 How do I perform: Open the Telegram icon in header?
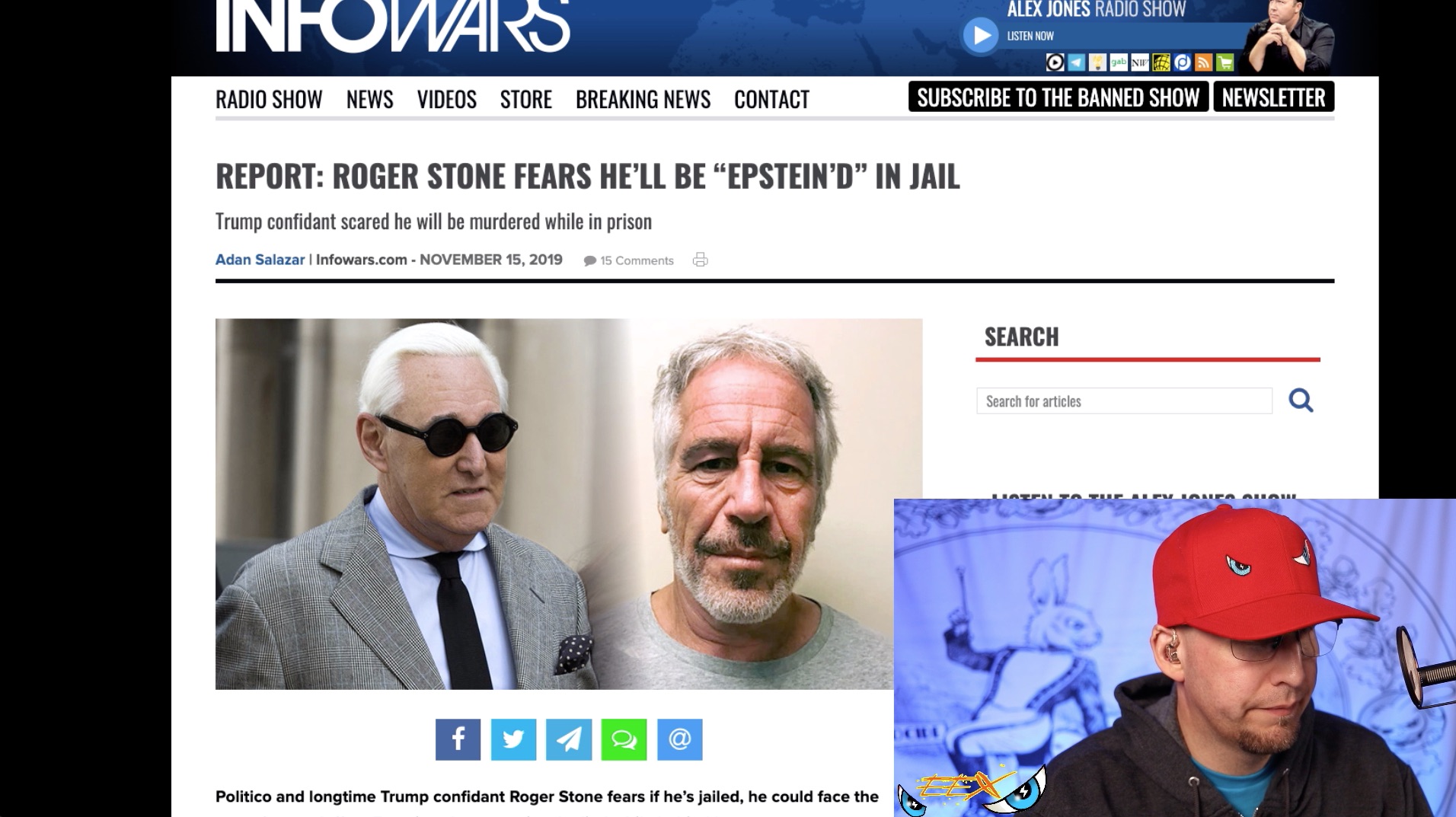pyautogui.click(x=1076, y=62)
